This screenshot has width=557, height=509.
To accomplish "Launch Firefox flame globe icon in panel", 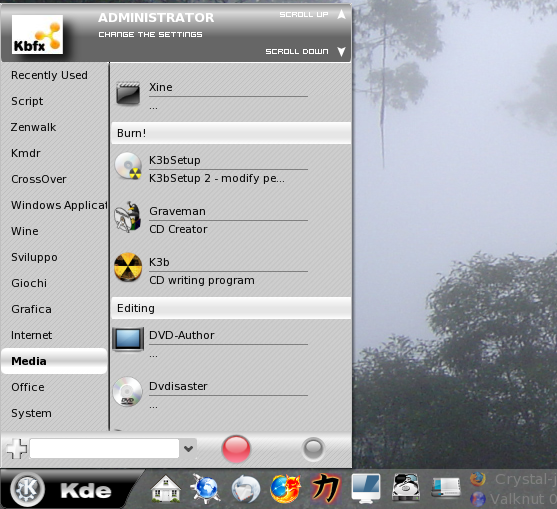I will 285,489.
